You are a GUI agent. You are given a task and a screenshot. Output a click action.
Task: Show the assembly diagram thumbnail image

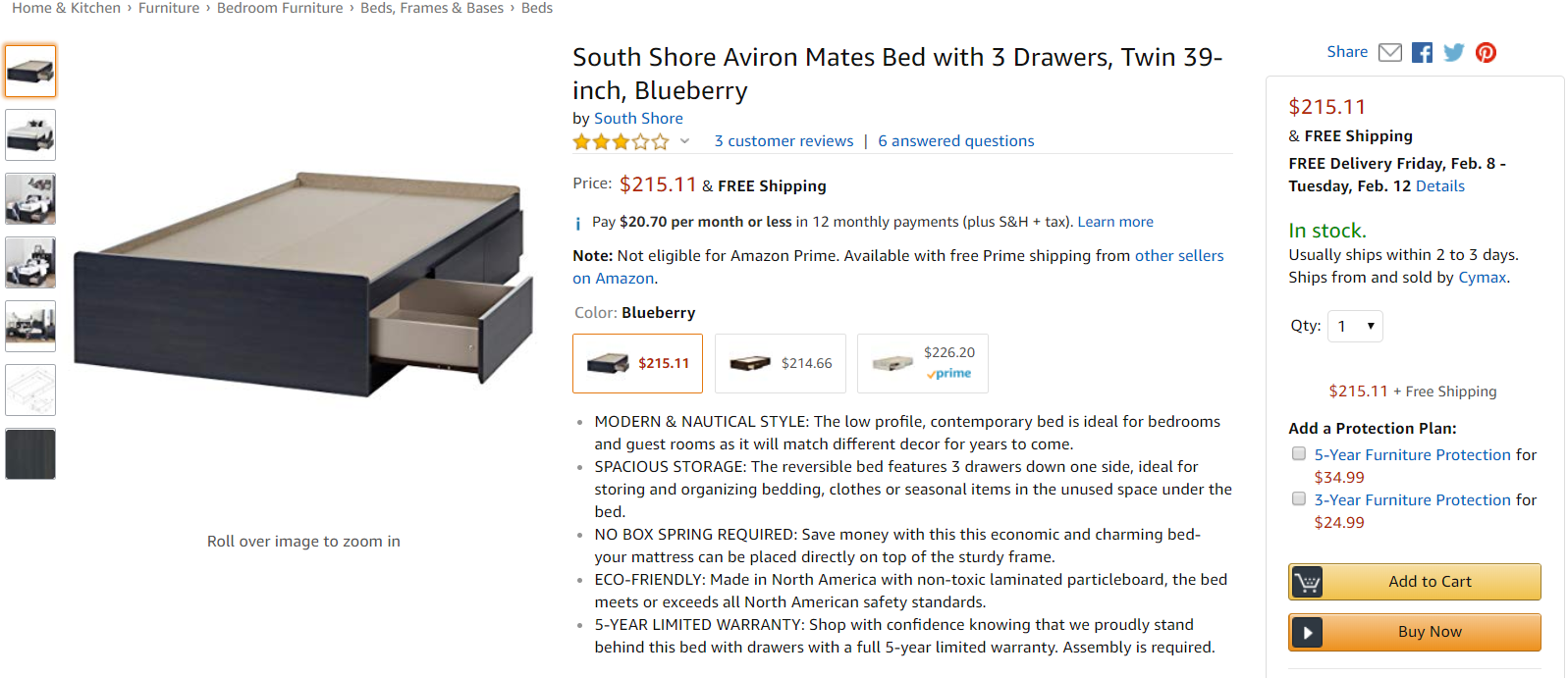30,390
